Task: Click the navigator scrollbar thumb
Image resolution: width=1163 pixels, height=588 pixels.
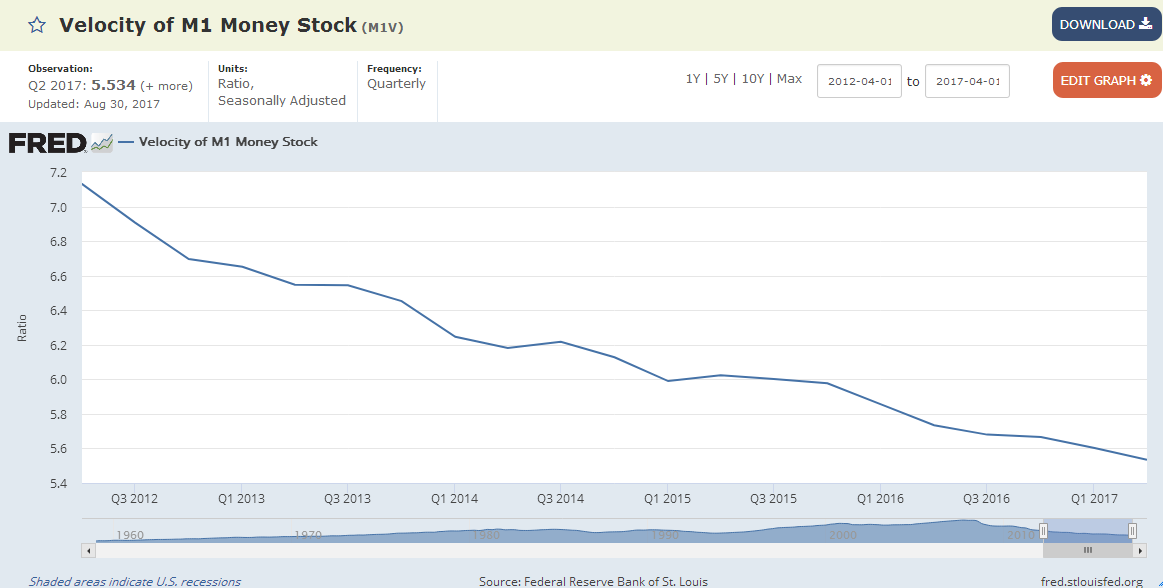Action: (1088, 550)
